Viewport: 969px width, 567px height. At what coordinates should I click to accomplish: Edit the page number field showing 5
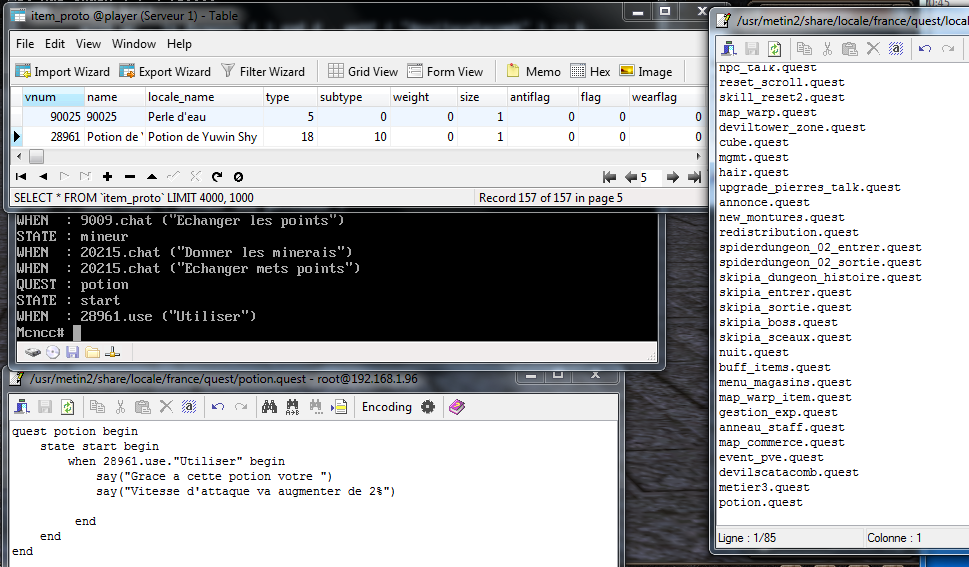(x=650, y=177)
